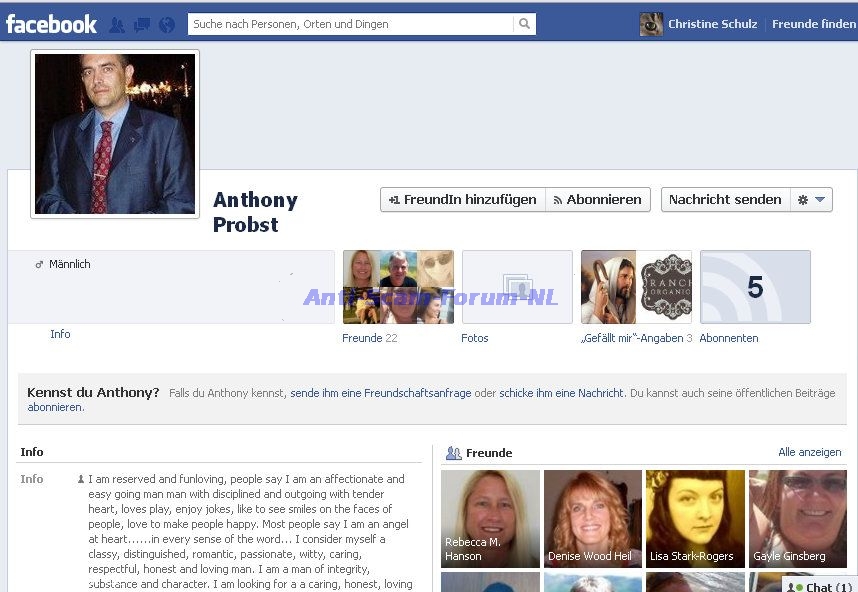
Task: Click Christine Schulz's small avatar
Action: (x=651, y=24)
